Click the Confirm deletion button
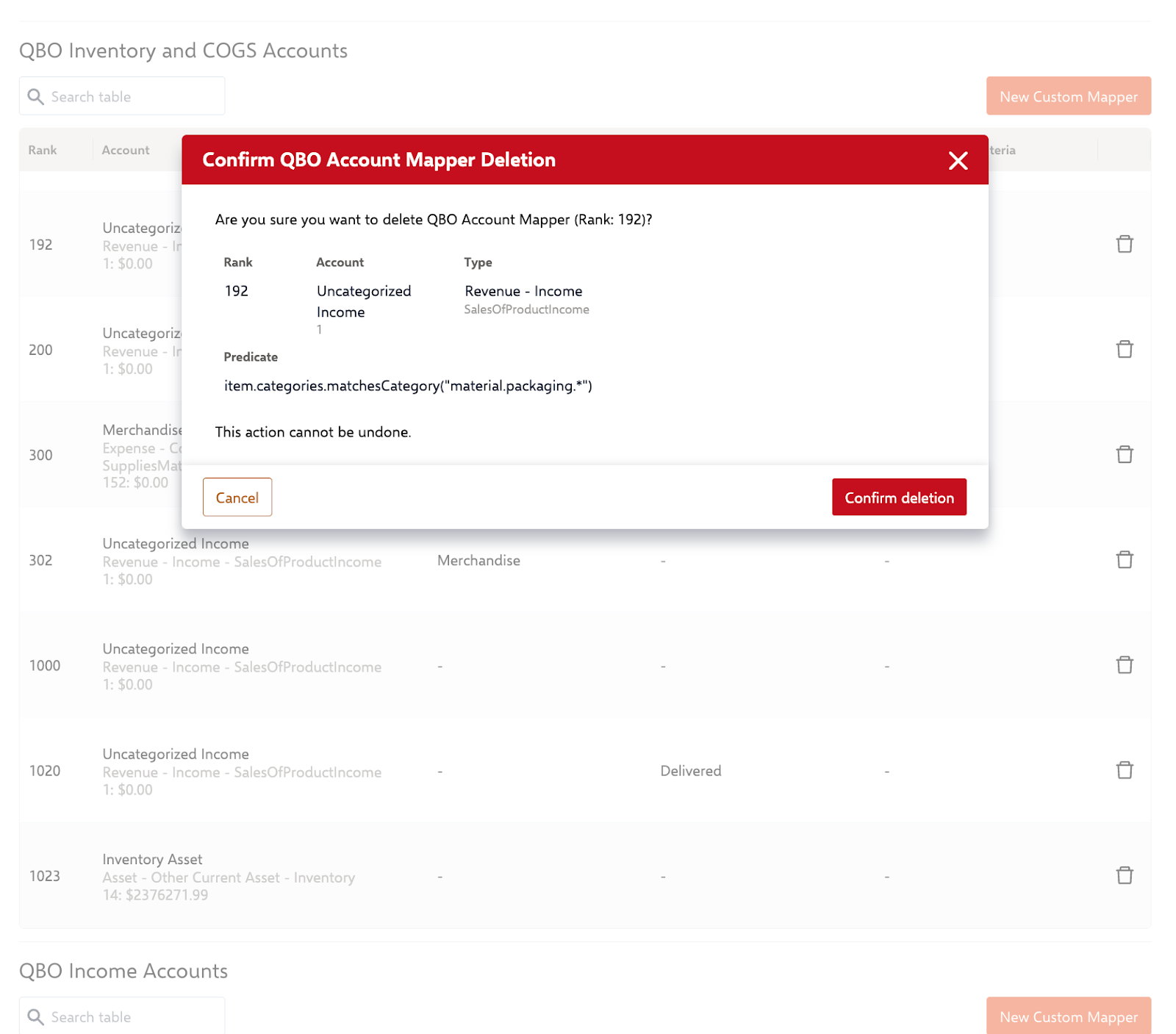Screen dimensions: 1176x1034 pos(898,498)
